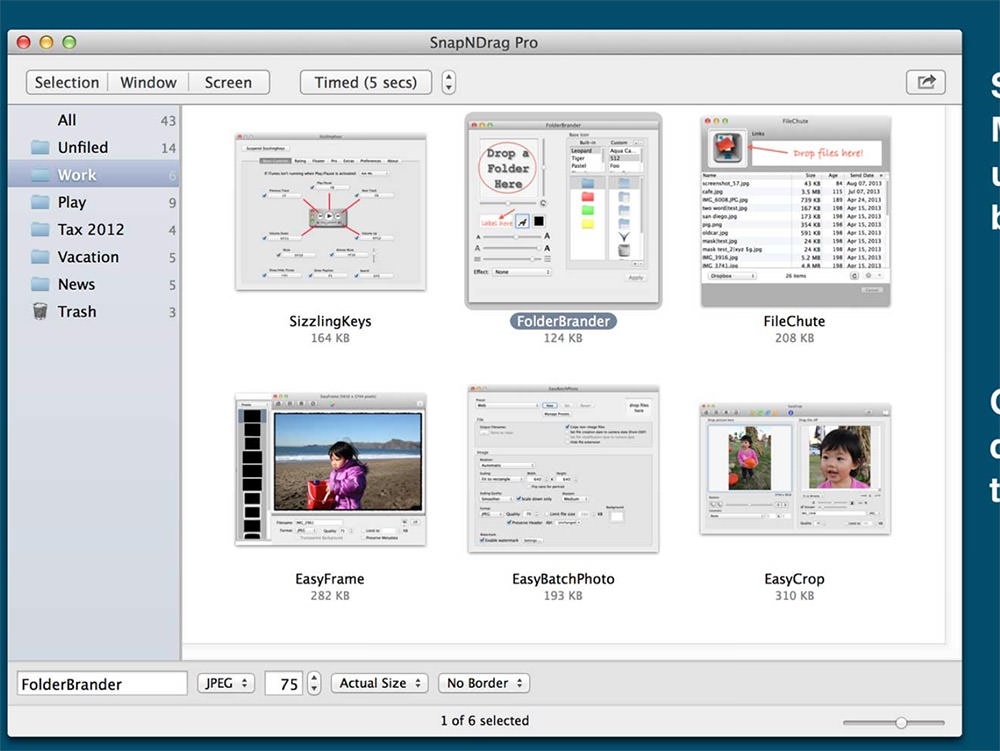Click the Share export icon button
The width and height of the screenshot is (1000, 751).
click(x=925, y=82)
